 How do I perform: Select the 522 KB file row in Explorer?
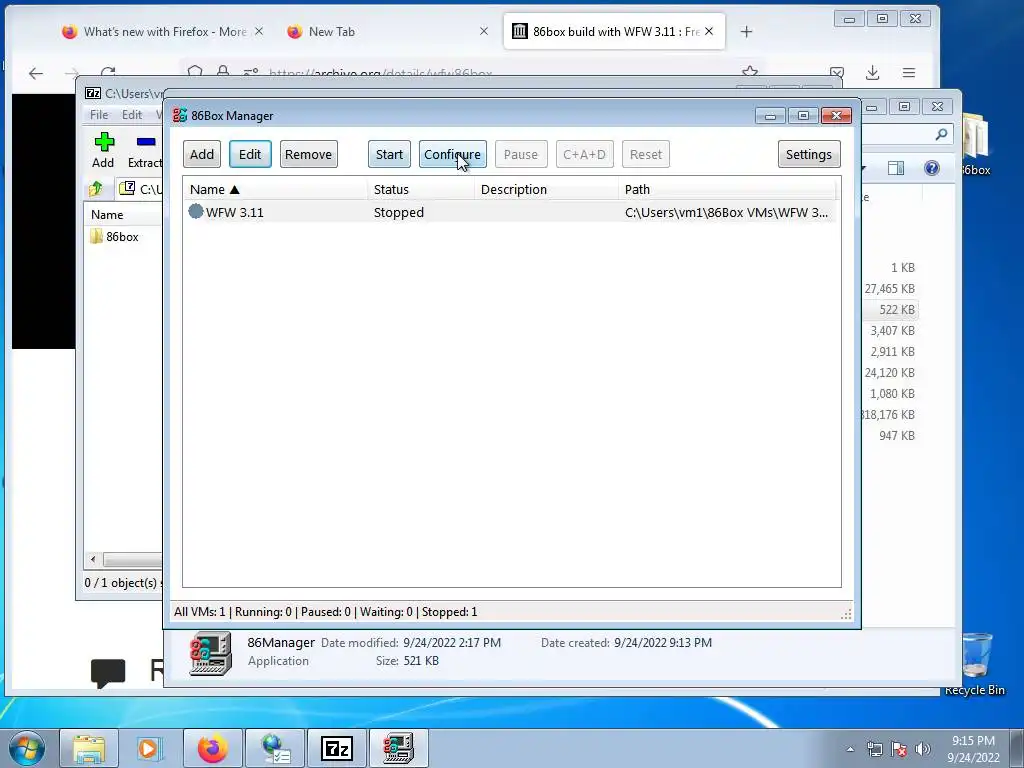pyautogui.click(x=889, y=310)
